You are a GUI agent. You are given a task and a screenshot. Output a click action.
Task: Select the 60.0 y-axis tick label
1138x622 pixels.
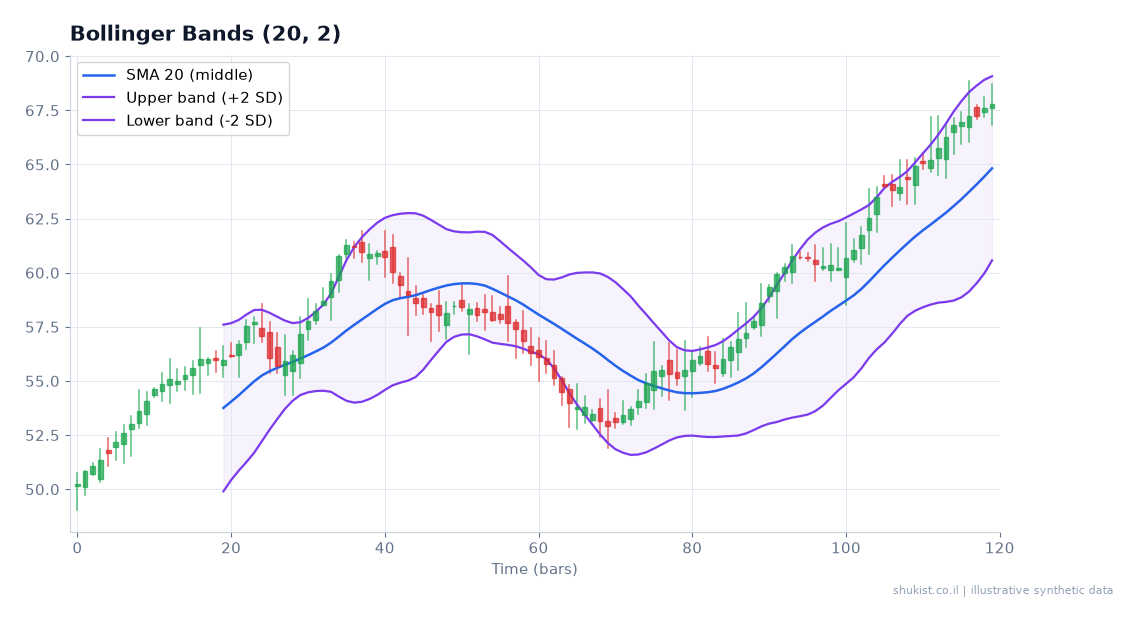[43, 273]
